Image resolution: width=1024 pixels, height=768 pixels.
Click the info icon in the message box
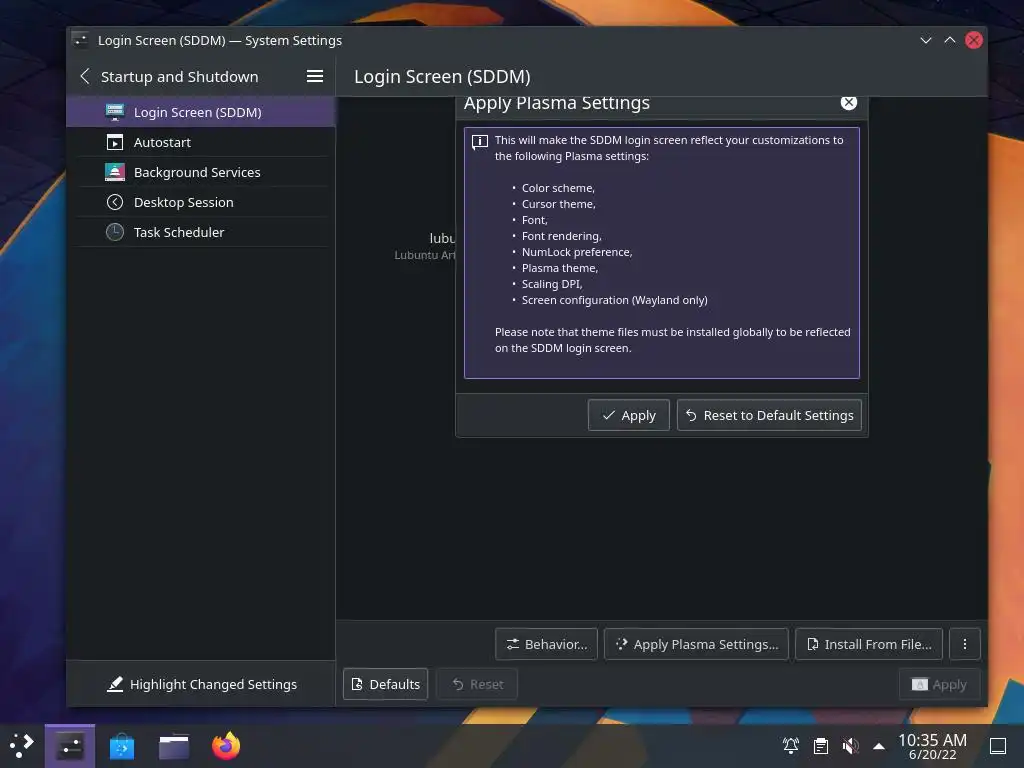480,142
